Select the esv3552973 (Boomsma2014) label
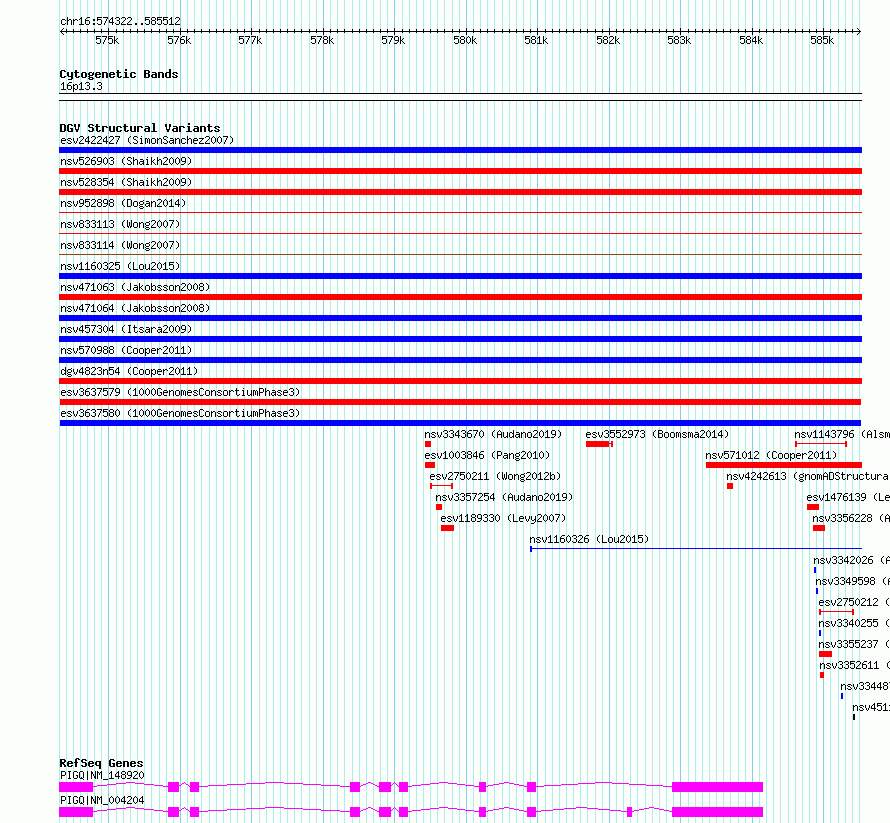 click(x=657, y=434)
